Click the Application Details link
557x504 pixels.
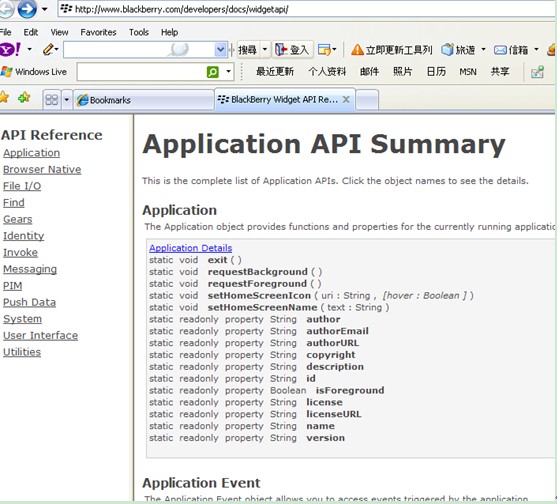pyautogui.click(x=190, y=248)
